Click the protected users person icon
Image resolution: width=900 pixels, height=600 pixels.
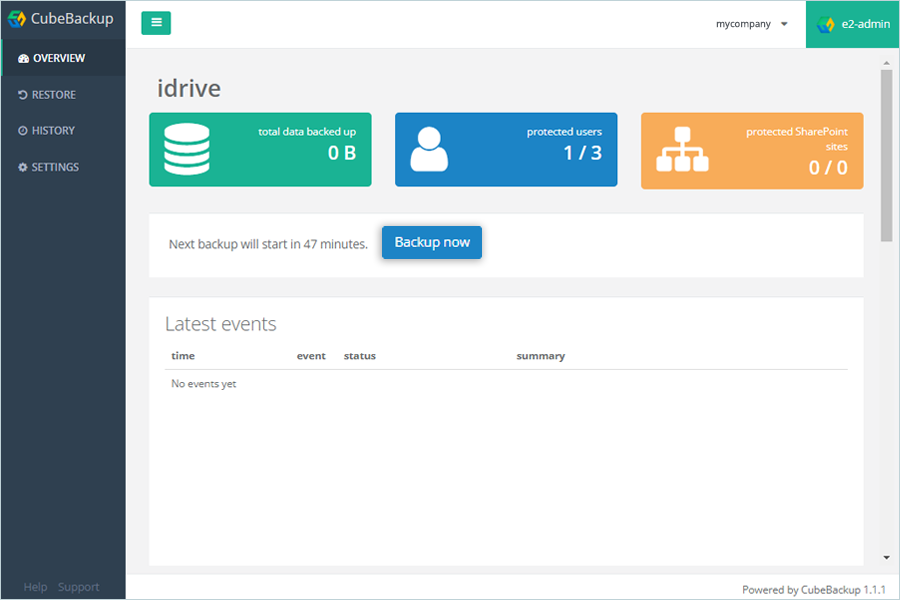tap(429, 149)
